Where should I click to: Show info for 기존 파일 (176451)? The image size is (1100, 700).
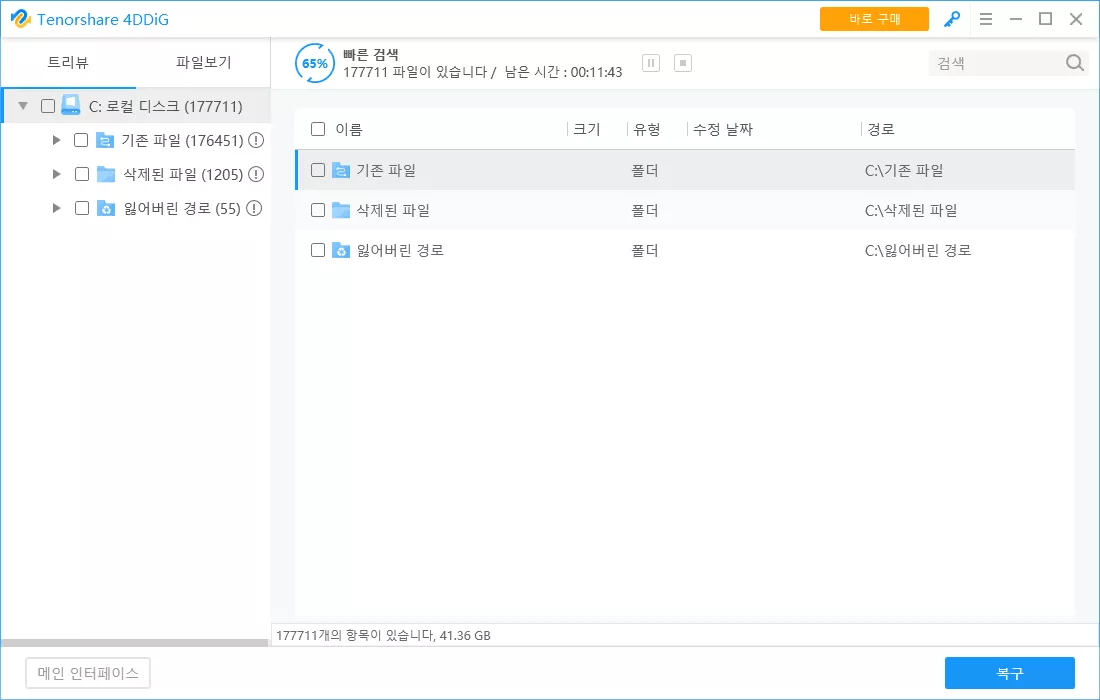click(256, 140)
